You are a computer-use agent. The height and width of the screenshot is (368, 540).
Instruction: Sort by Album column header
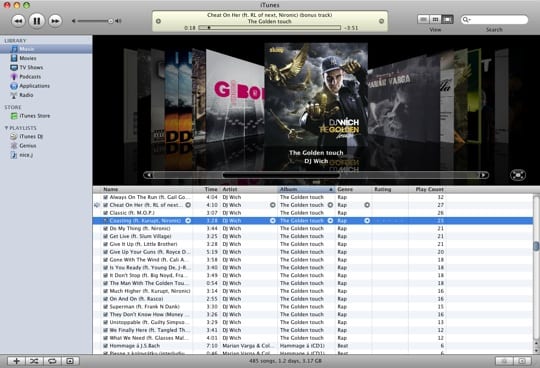point(306,189)
